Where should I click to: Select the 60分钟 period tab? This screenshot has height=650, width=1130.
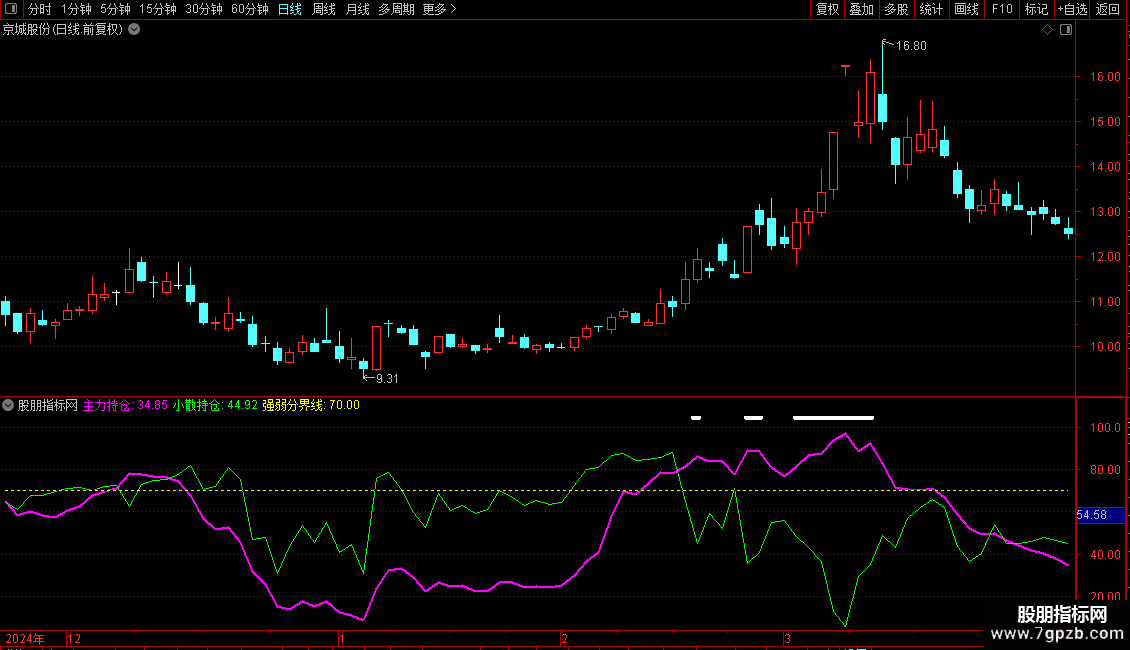[250, 9]
